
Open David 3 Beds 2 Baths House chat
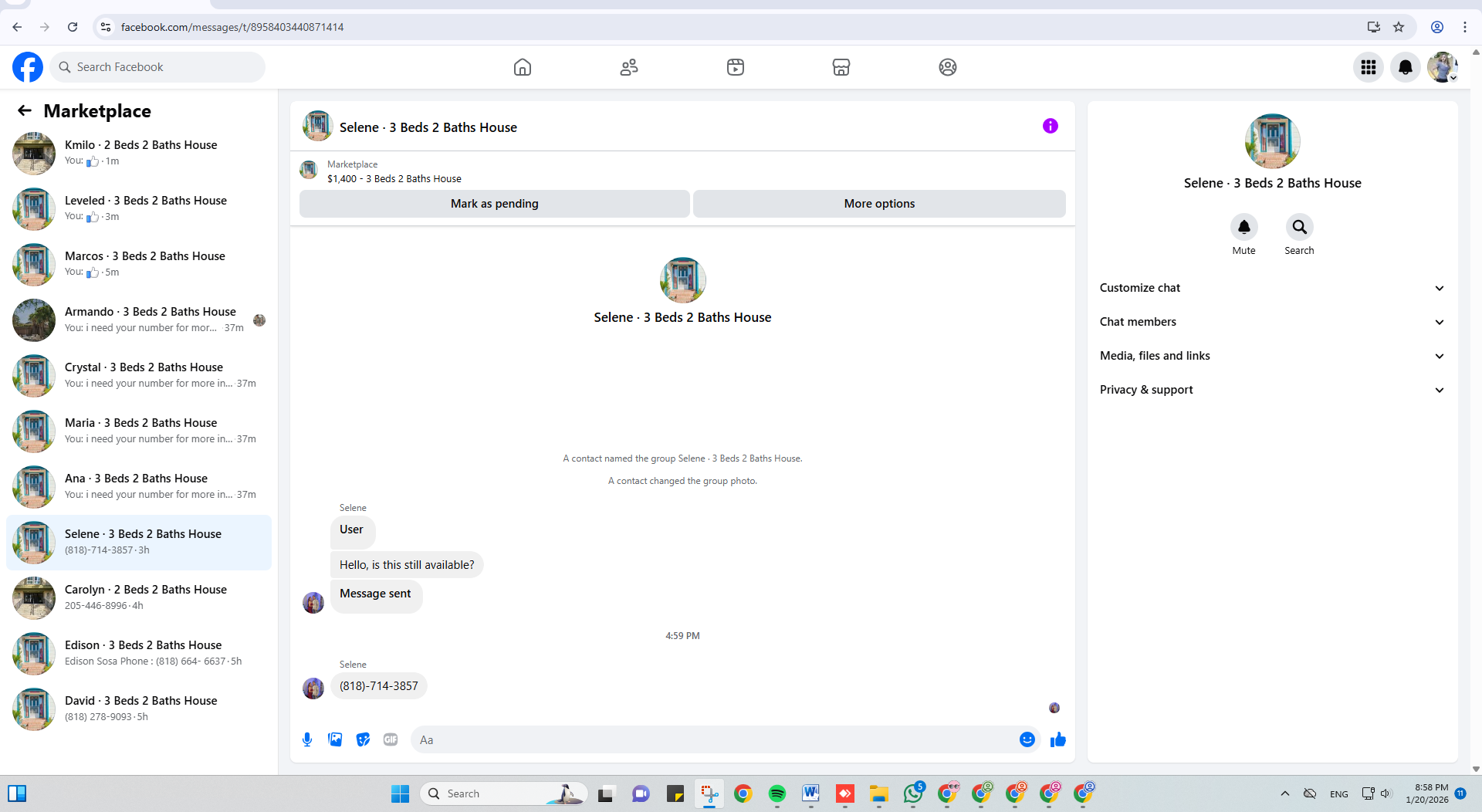click(139, 709)
